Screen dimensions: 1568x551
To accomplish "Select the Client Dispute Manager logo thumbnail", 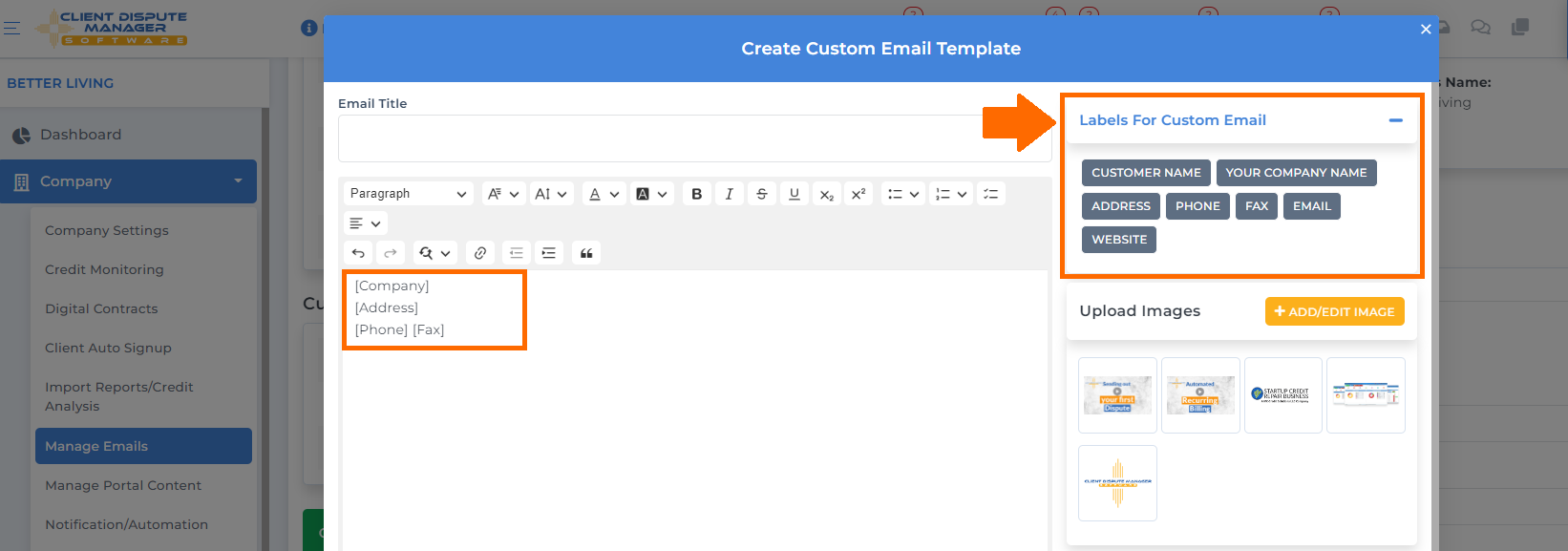I will [1117, 483].
